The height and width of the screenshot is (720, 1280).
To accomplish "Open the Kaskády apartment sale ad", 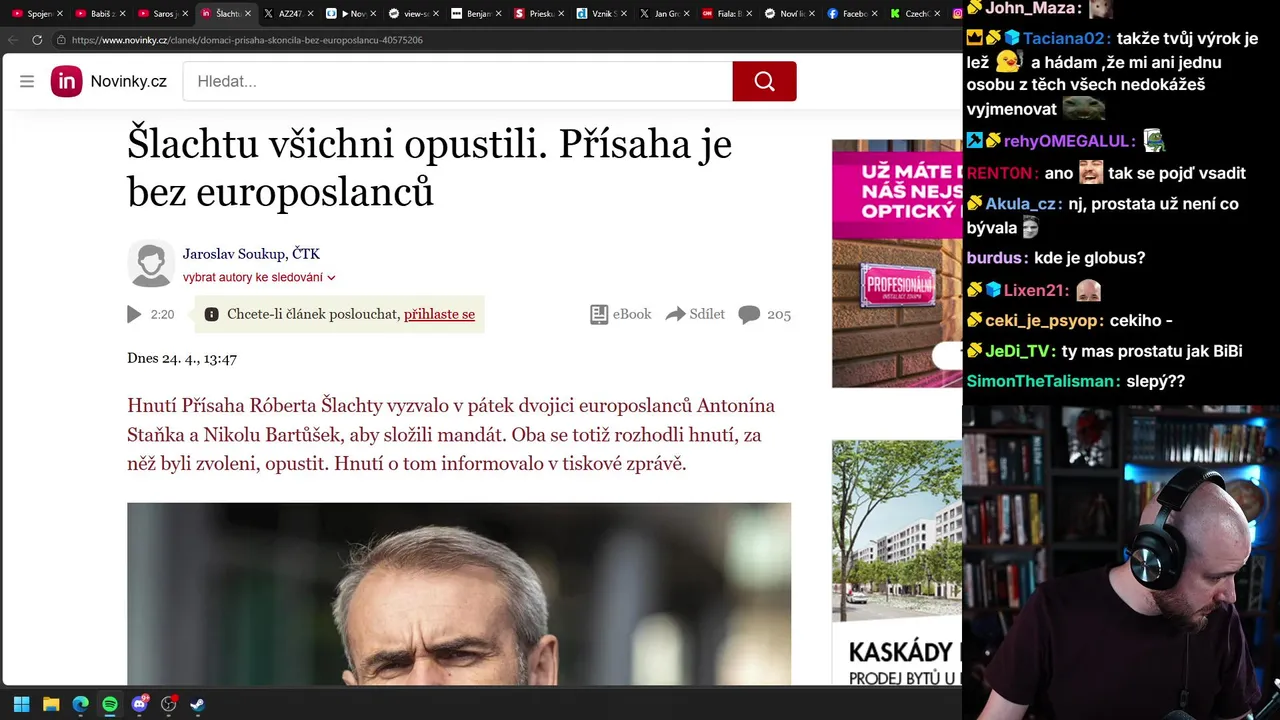I will point(897,563).
